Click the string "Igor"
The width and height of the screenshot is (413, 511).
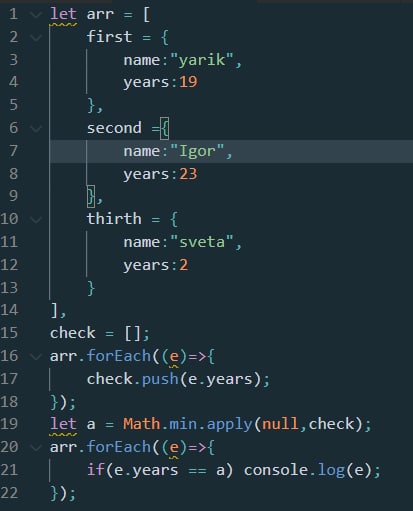197,152
